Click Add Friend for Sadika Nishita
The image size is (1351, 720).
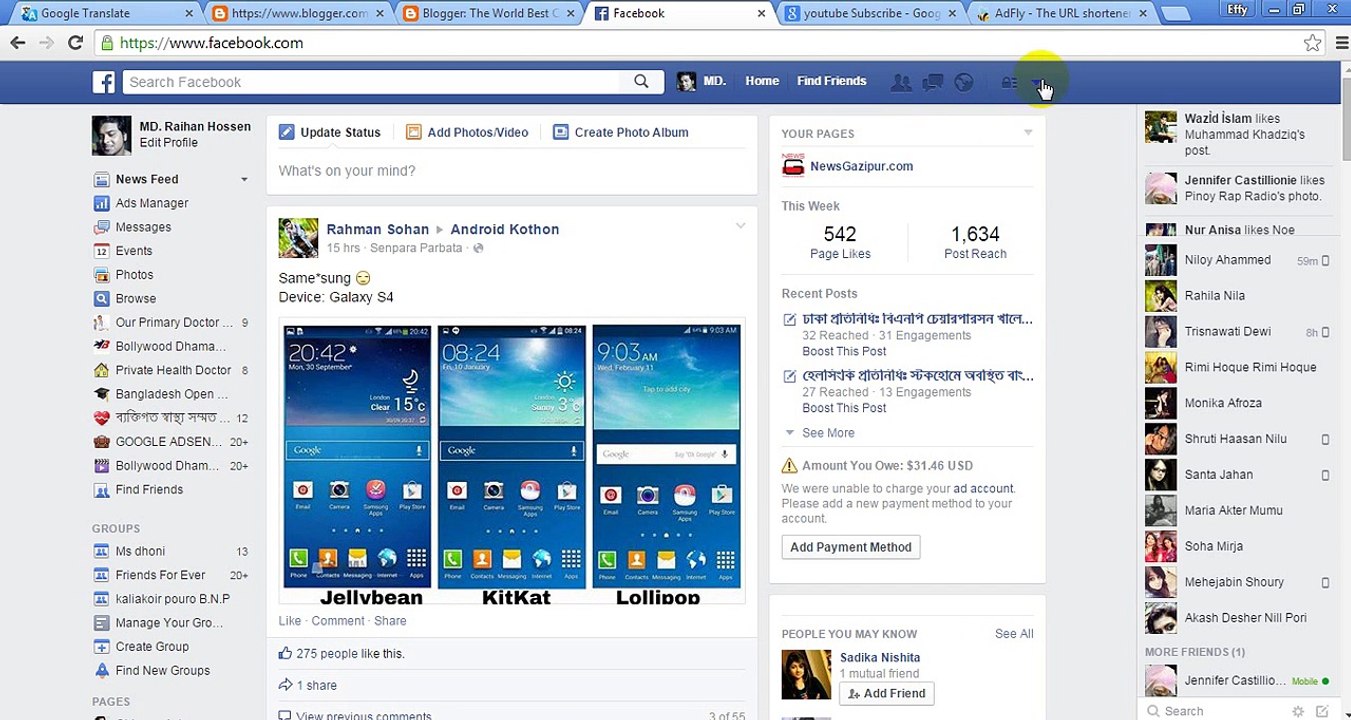click(887, 694)
